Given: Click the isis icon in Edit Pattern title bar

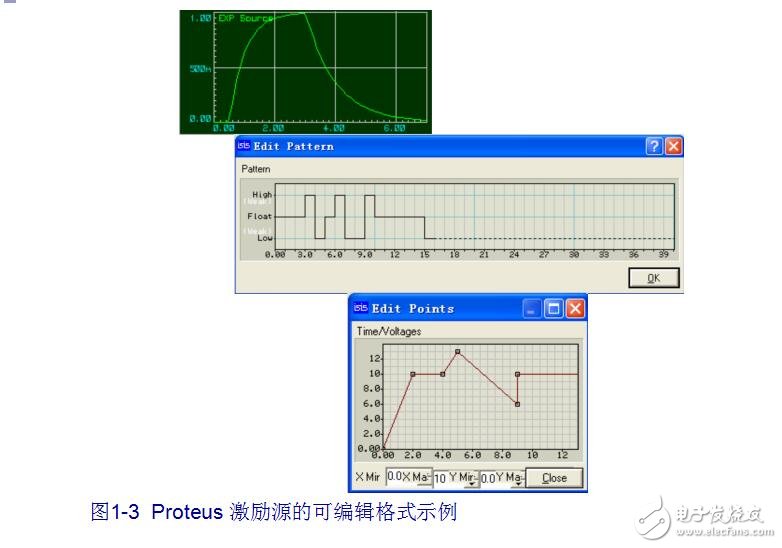Looking at the screenshot, I should tap(243, 146).
